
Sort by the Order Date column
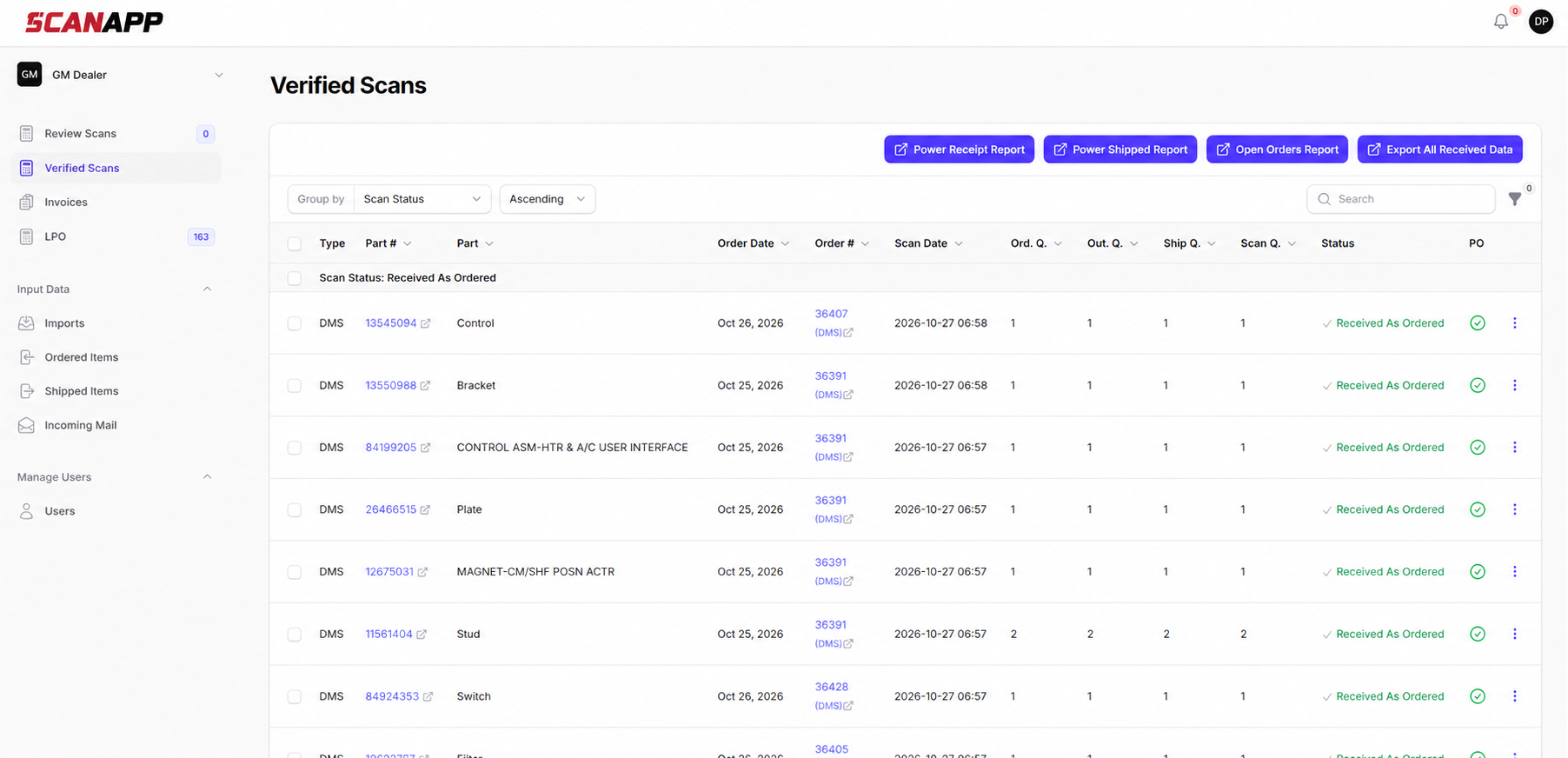pyautogui.click(x=753, y=243)
